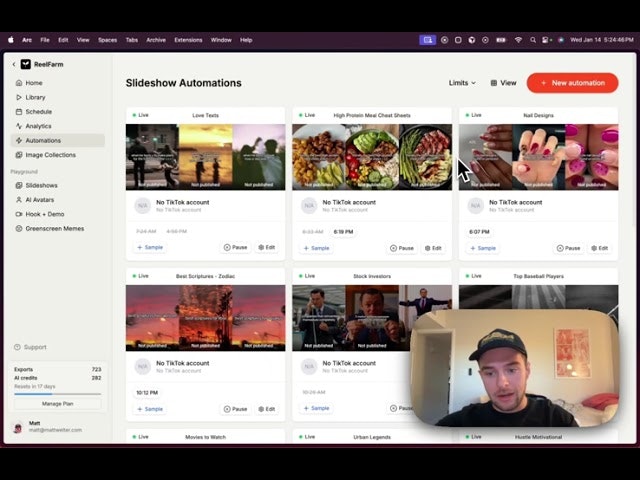Screen dimensions: 640x480
Task: Click the Urban Legends card title
Action: point(372,437)
